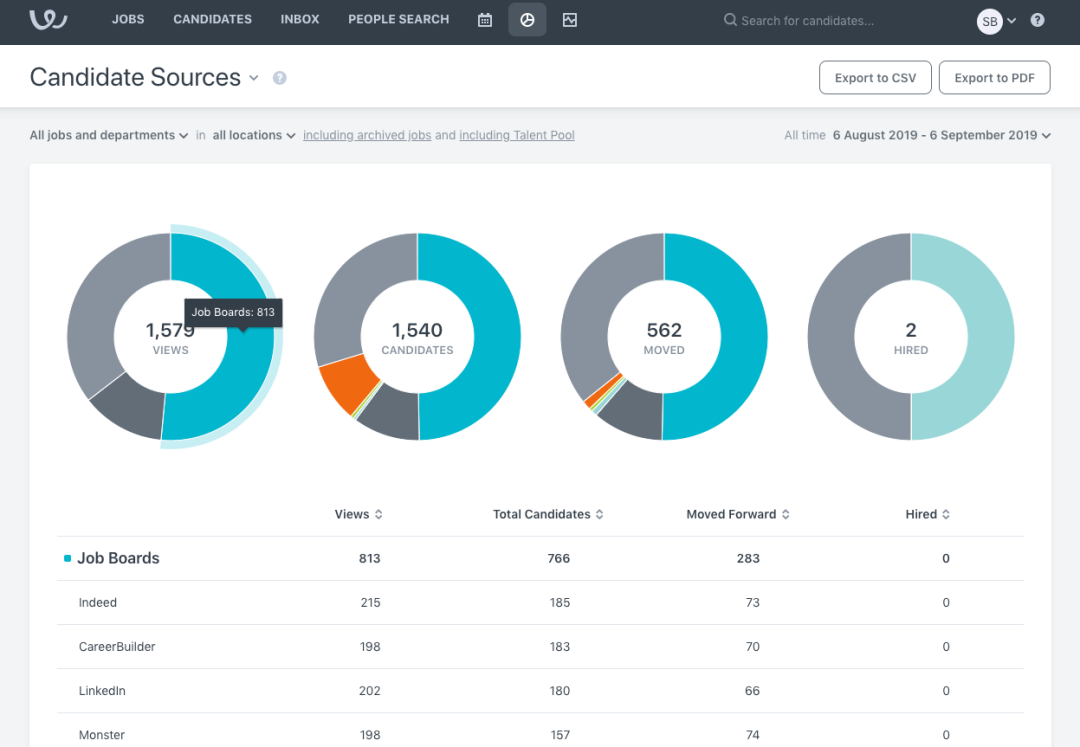
Task: Open the SB user account menu
Action: 996,21
